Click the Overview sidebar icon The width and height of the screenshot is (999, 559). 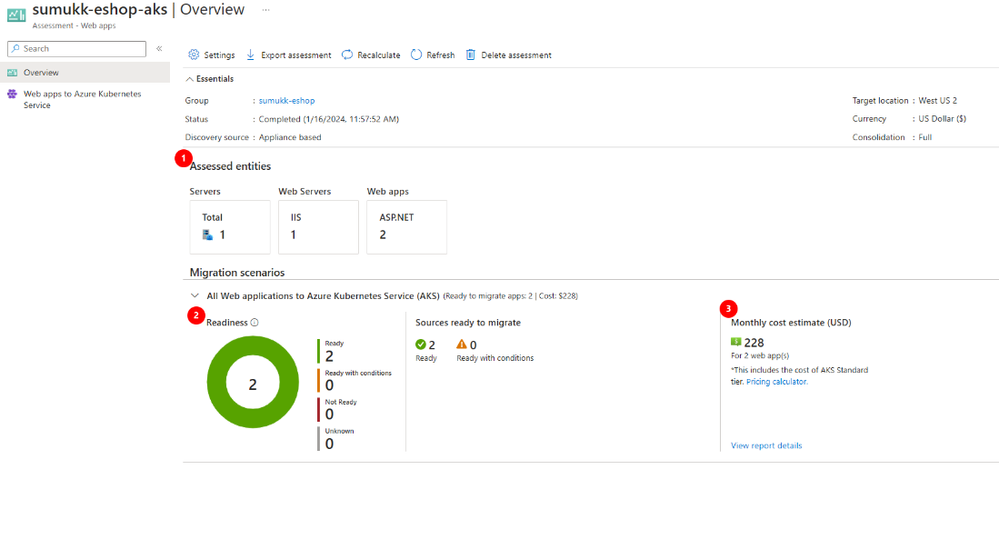click(x=12, y=73)
